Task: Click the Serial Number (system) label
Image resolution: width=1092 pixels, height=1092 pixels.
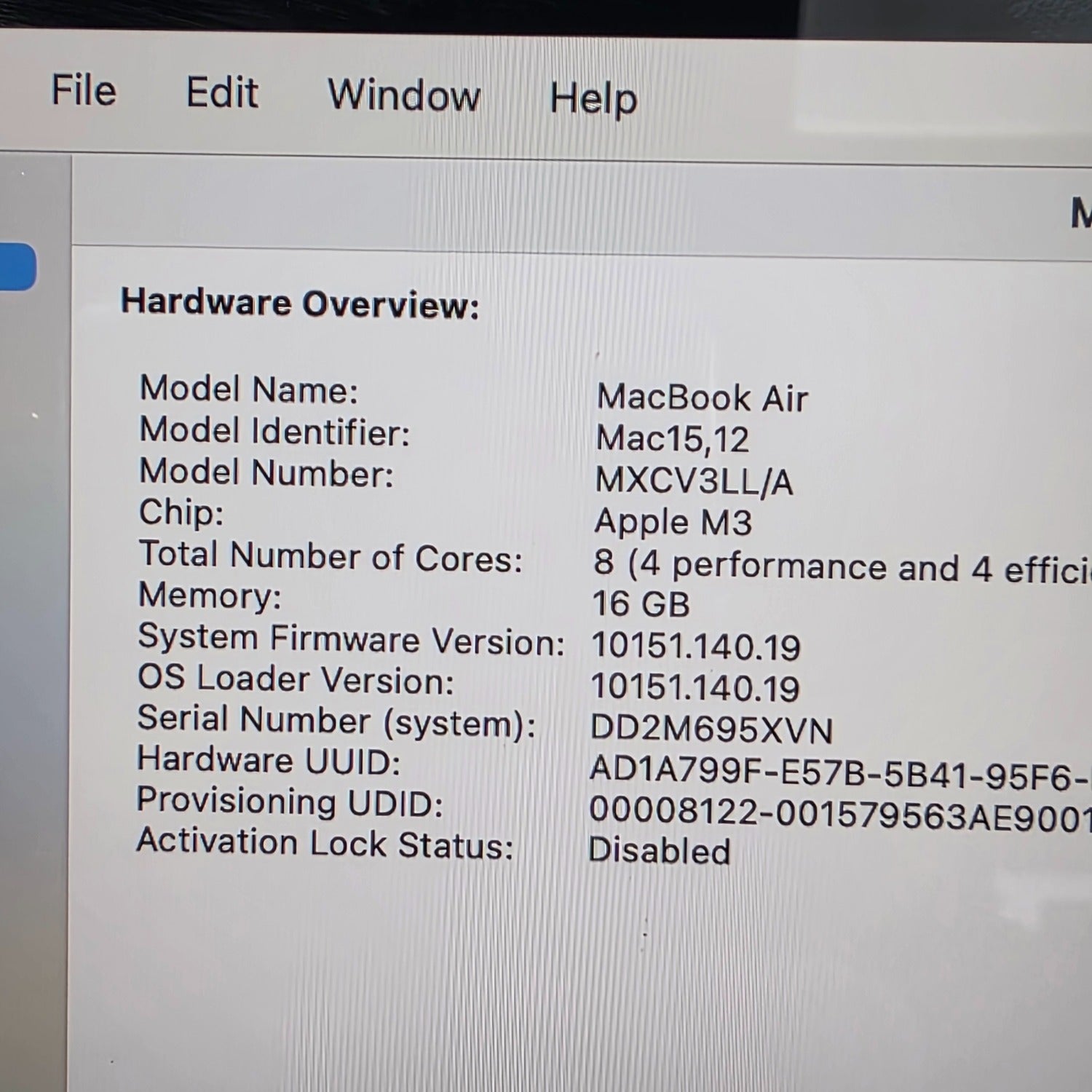Action: click(336, 721)
